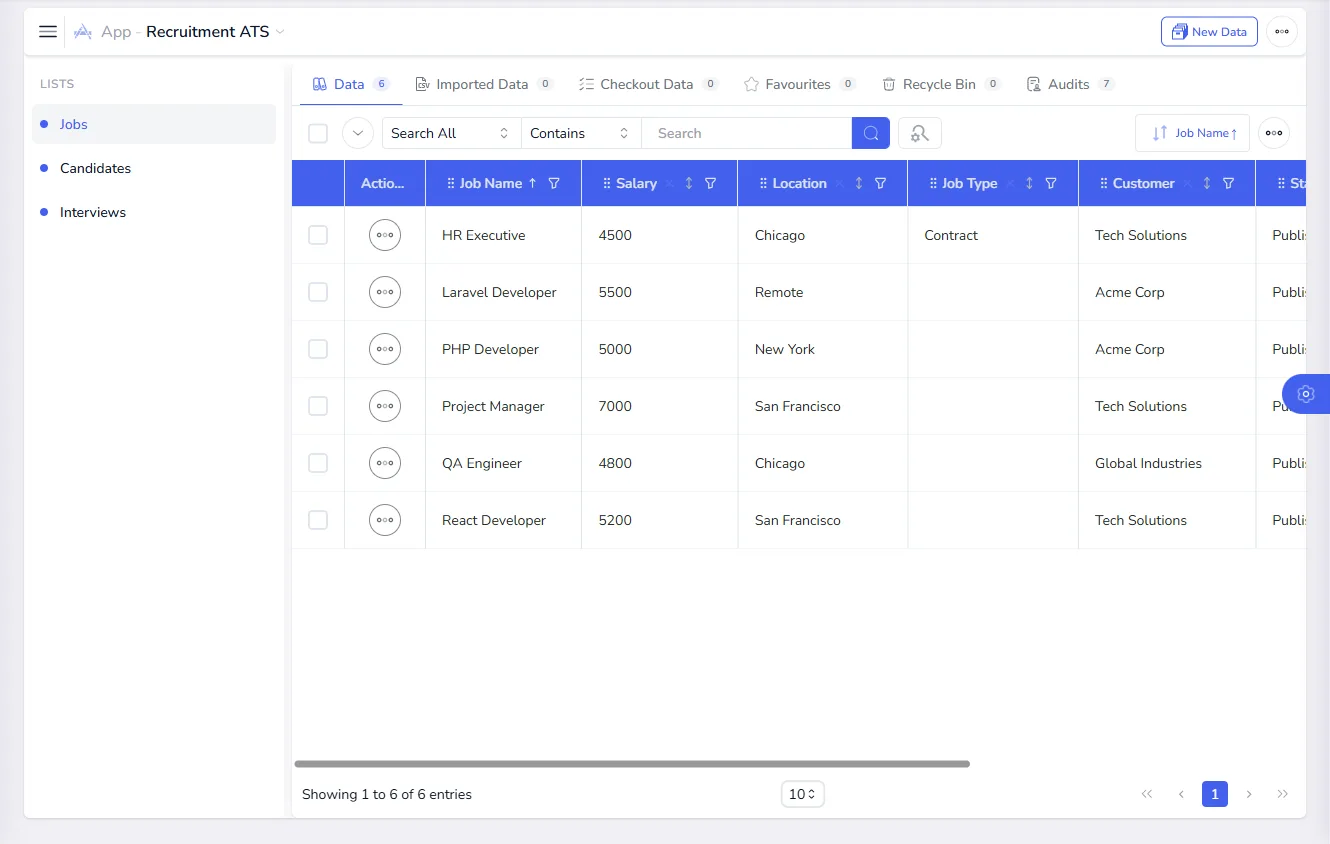Open actions menu for Project Manager
Viewport: 1330px width, 844px height.
[x=385, y=406]
